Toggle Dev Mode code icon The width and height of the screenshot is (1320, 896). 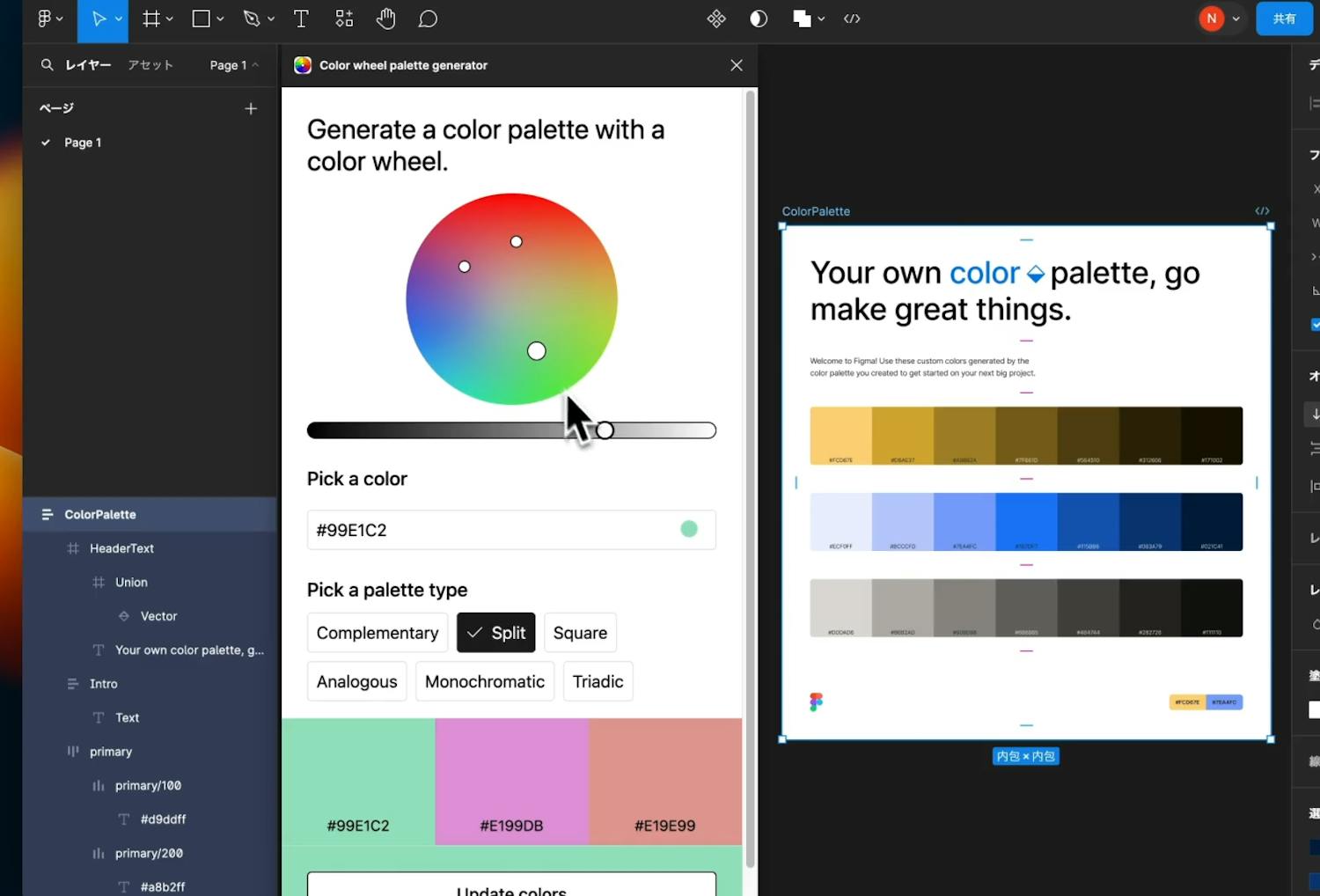851,19
